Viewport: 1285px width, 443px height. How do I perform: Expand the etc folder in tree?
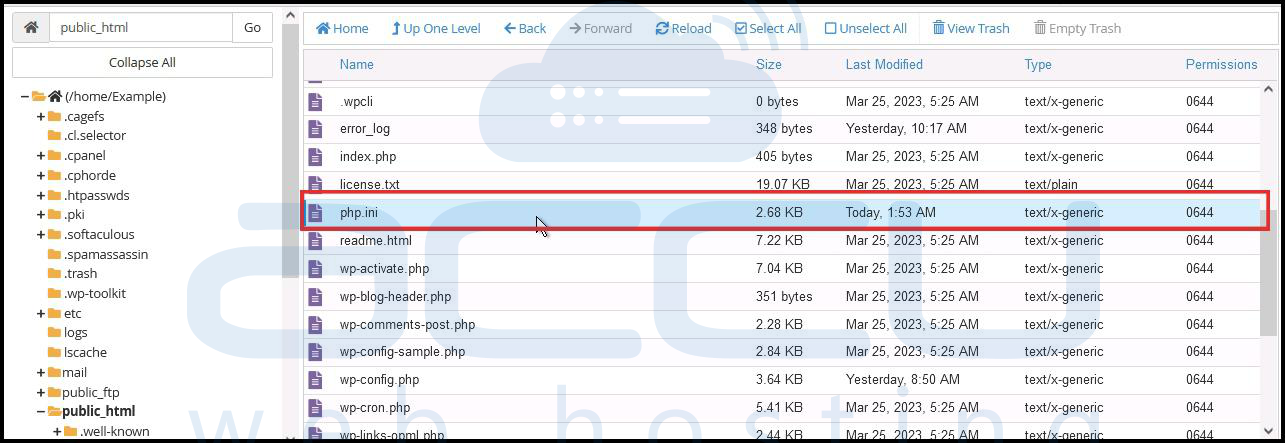[41, 313]
